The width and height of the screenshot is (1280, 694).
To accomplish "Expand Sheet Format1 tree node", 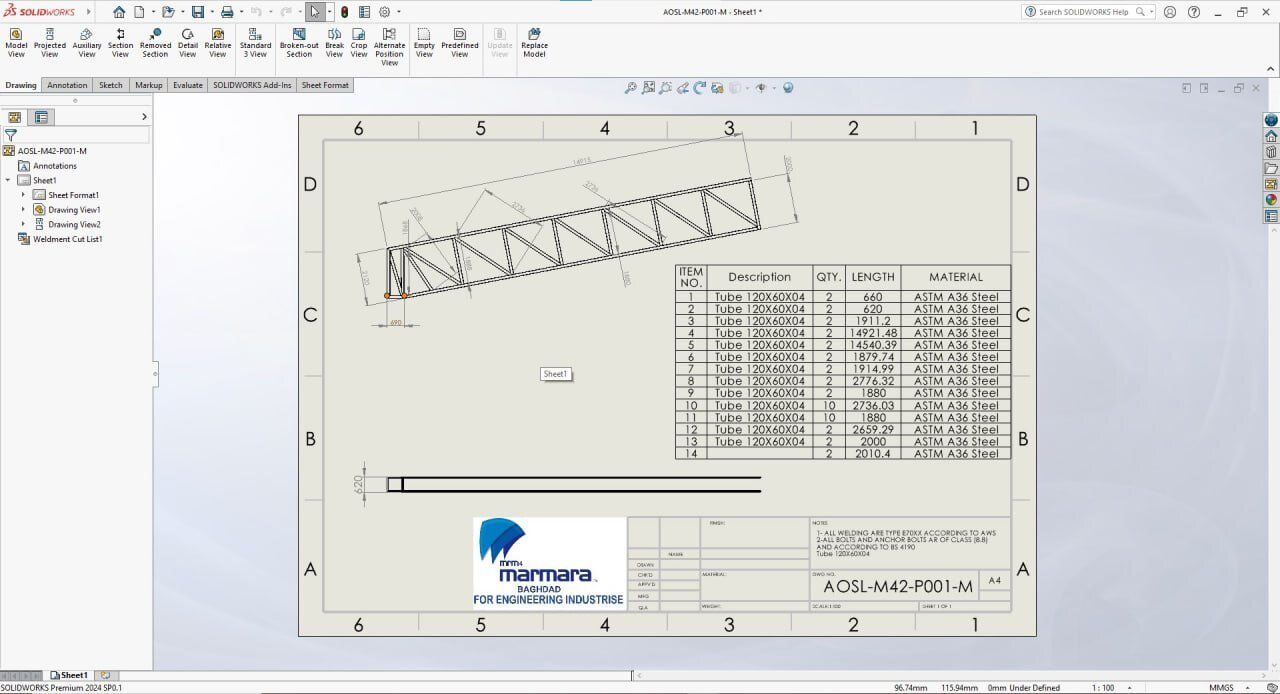I will [x=23, y=195].
